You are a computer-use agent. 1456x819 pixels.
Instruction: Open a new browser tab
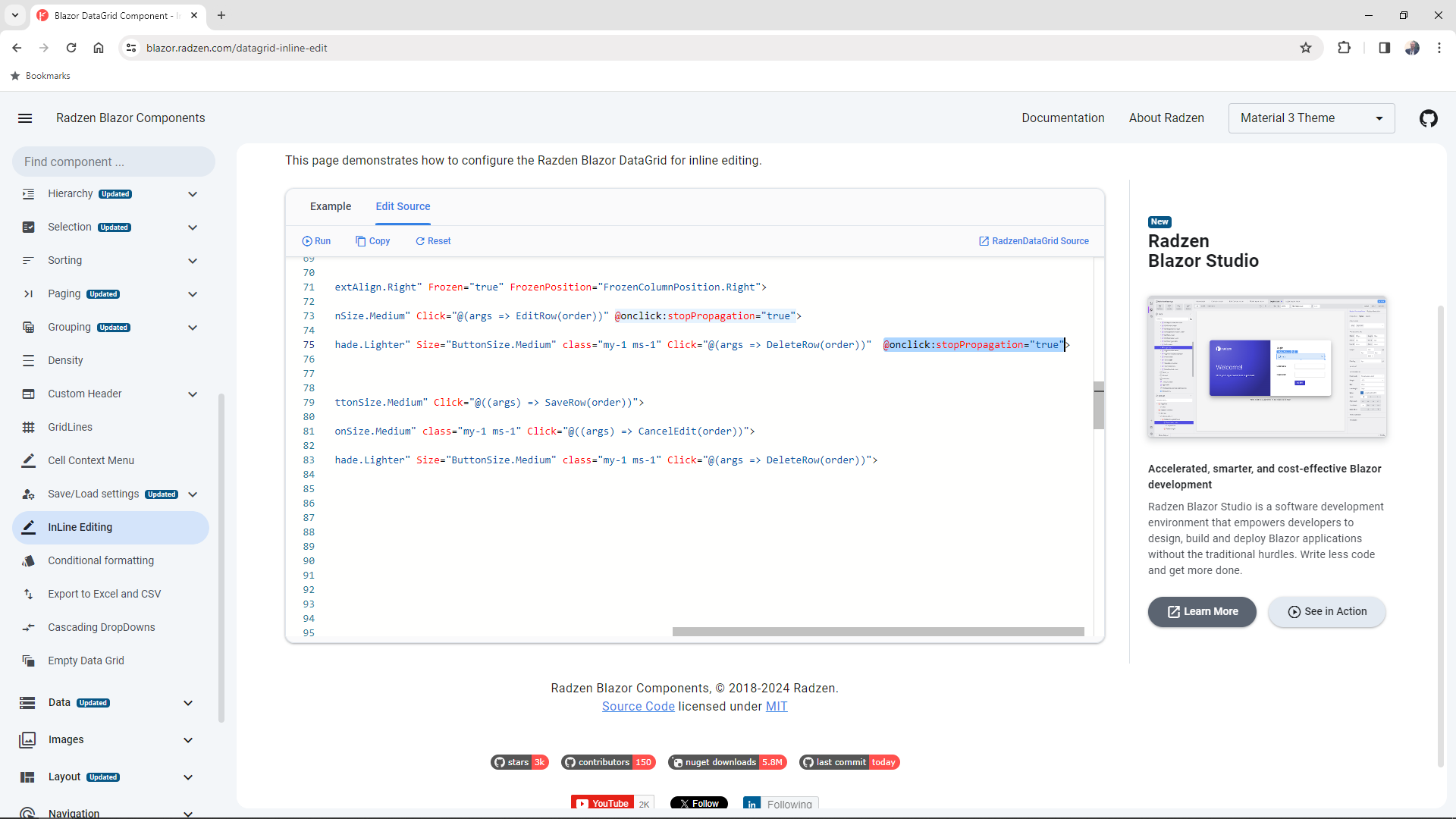pos(221,15)
